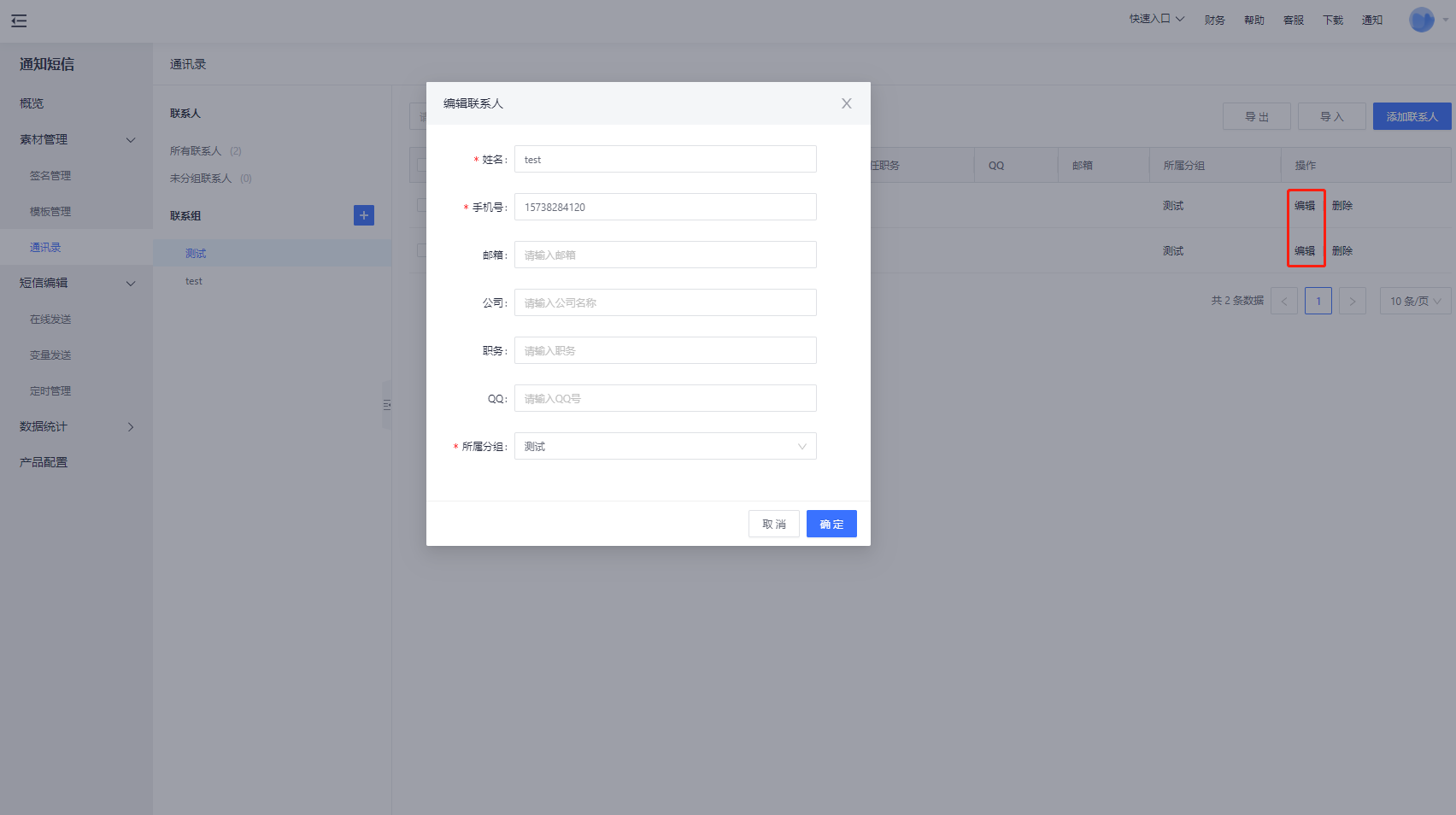The image size is (1456, 815).
Task: Click the 确定 button to save
Action: [831, 525]
